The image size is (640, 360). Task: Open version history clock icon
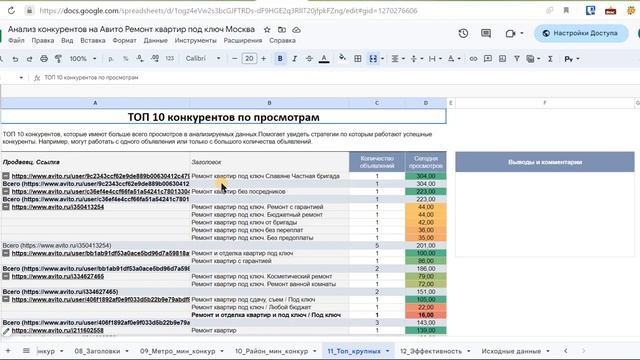point(463,33)
